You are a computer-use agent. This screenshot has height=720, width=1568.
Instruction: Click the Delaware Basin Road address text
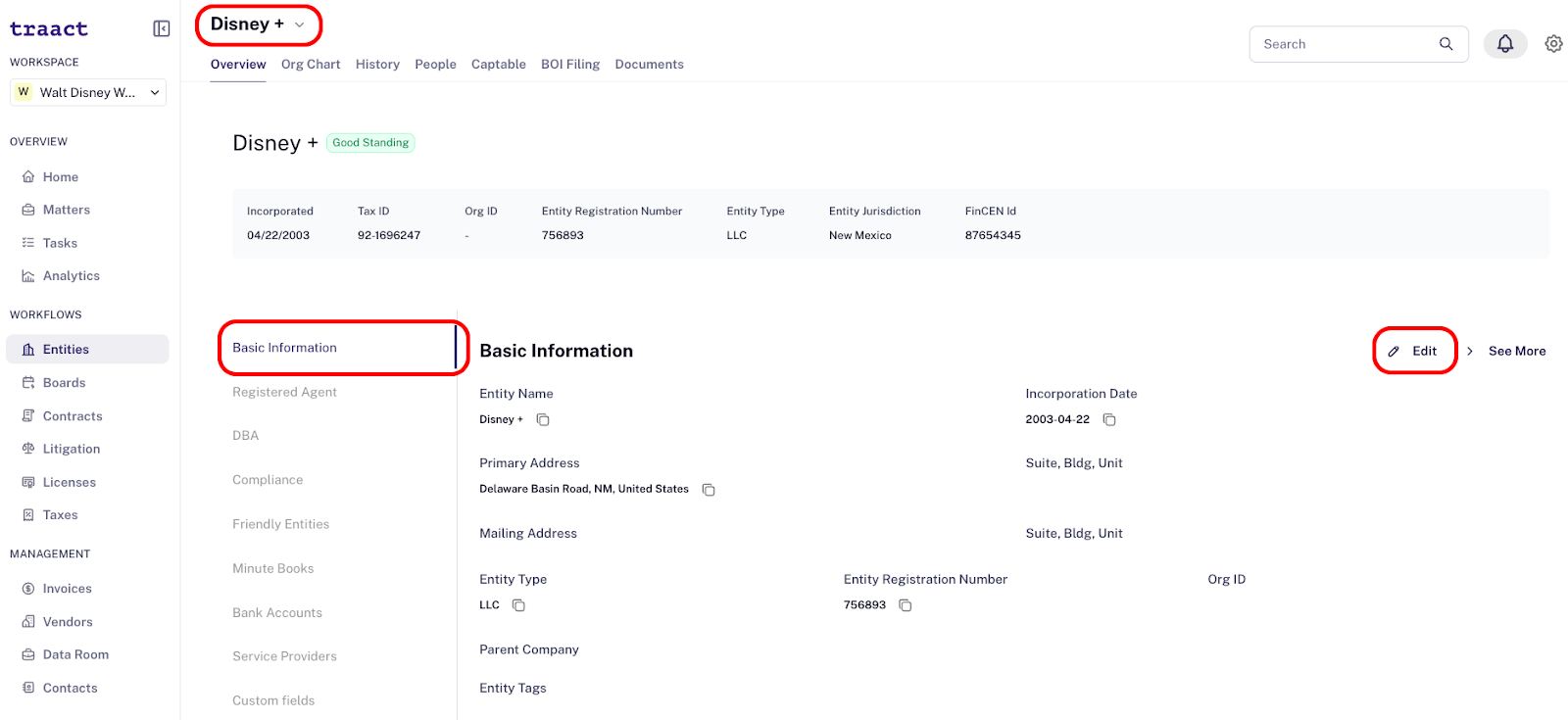point(584,490)
